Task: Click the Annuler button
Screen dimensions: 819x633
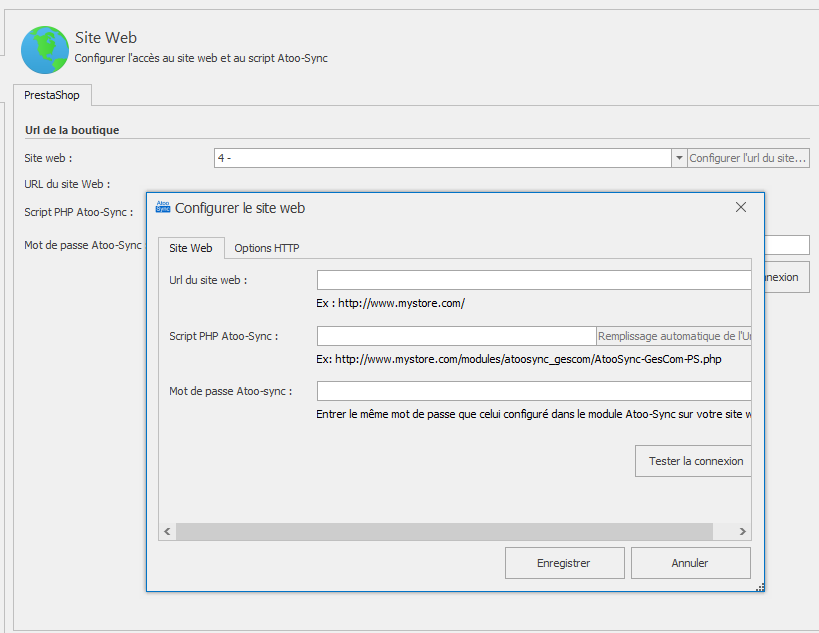Action: coord(690,563)
